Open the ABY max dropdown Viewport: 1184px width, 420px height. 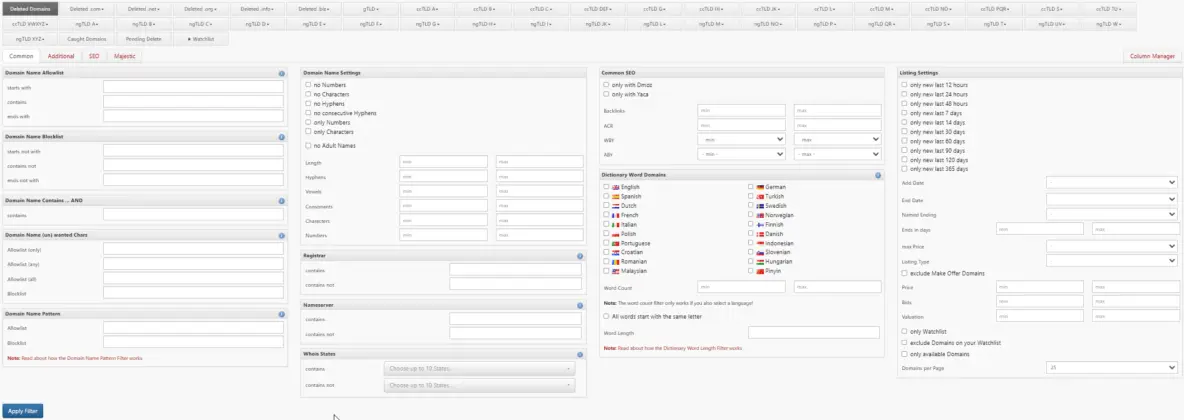(837, 154)
